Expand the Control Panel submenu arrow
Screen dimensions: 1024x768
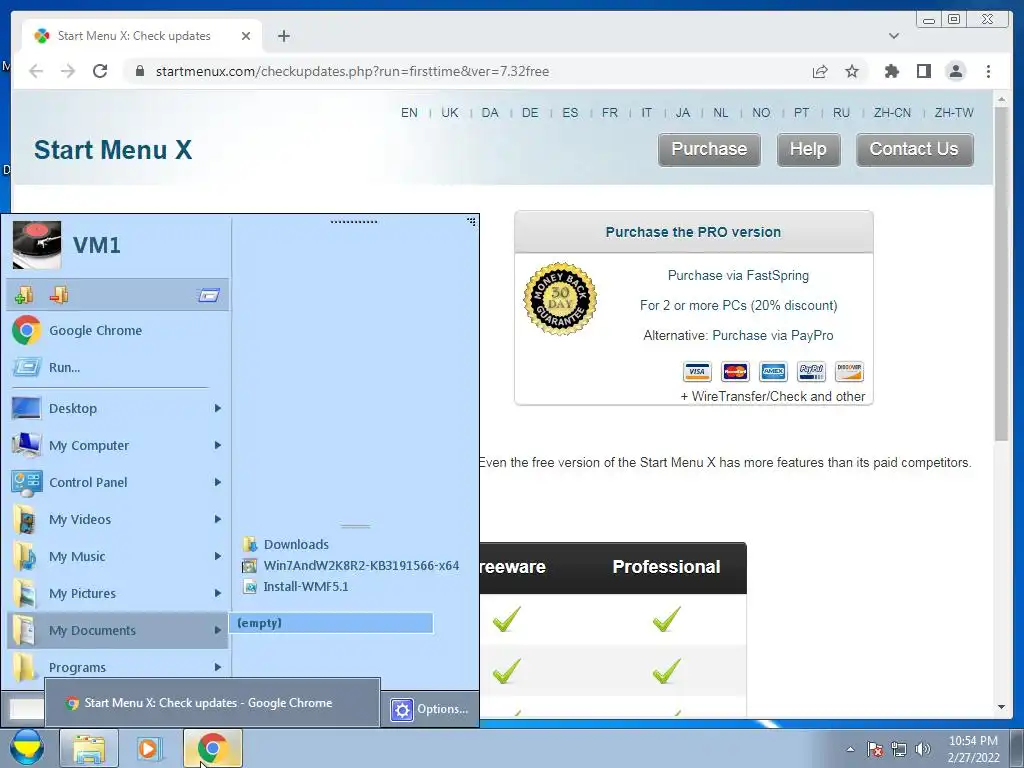click(217, 483)
